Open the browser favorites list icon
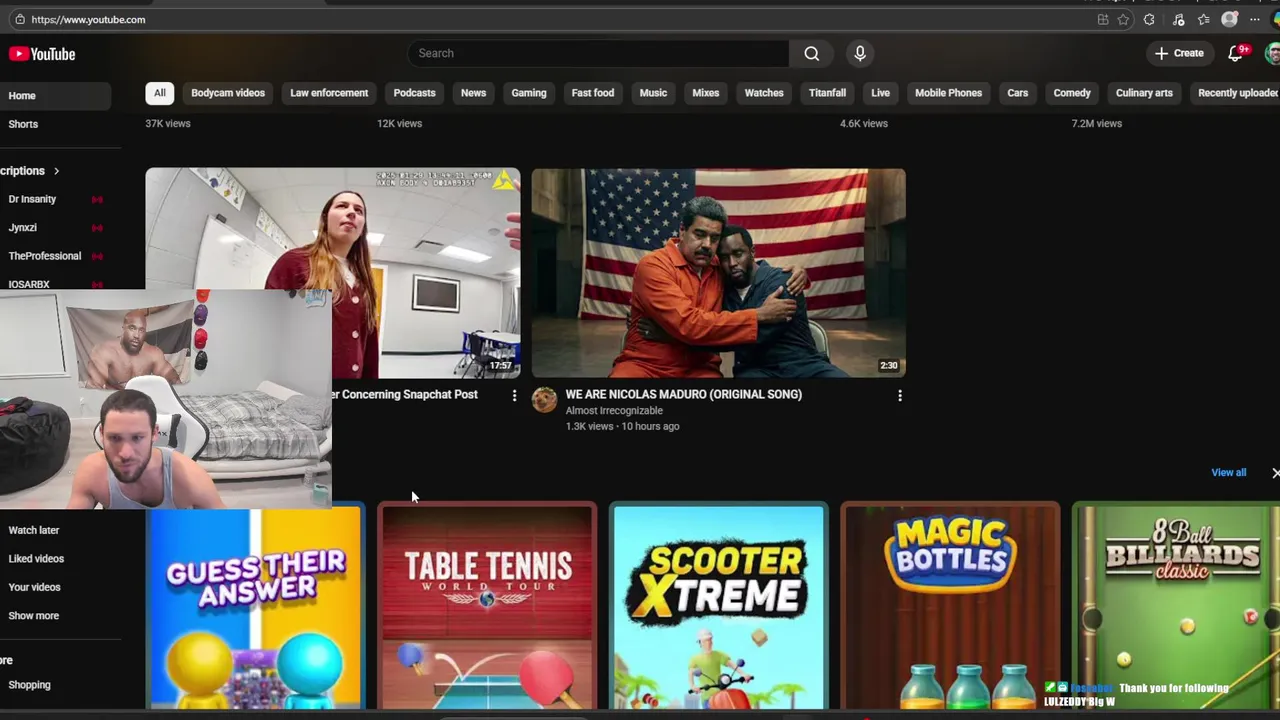Viewport: 1280px width, 720px height. click(x=1204, y=19)
